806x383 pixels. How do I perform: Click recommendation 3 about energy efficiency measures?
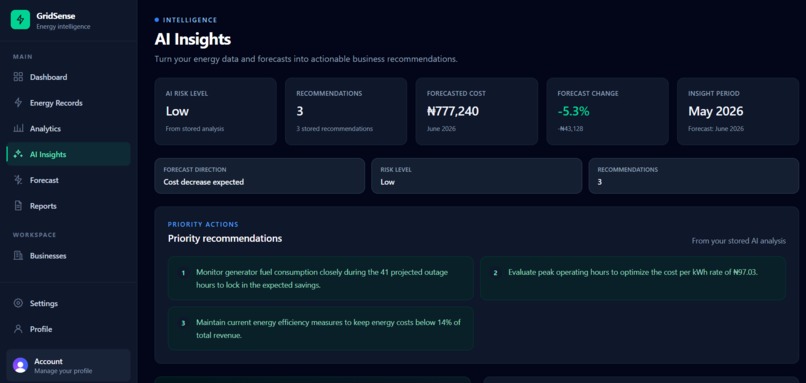tap(321, 329)
